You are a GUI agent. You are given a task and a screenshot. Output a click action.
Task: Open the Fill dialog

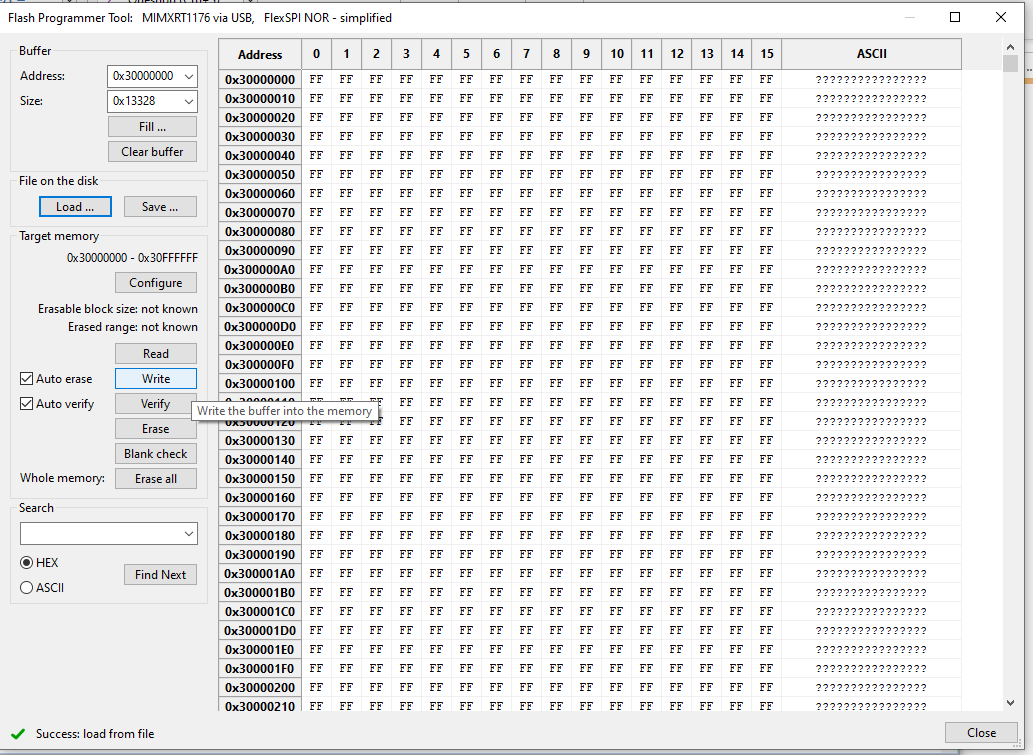pyautogui.click(x=152, y=126)
